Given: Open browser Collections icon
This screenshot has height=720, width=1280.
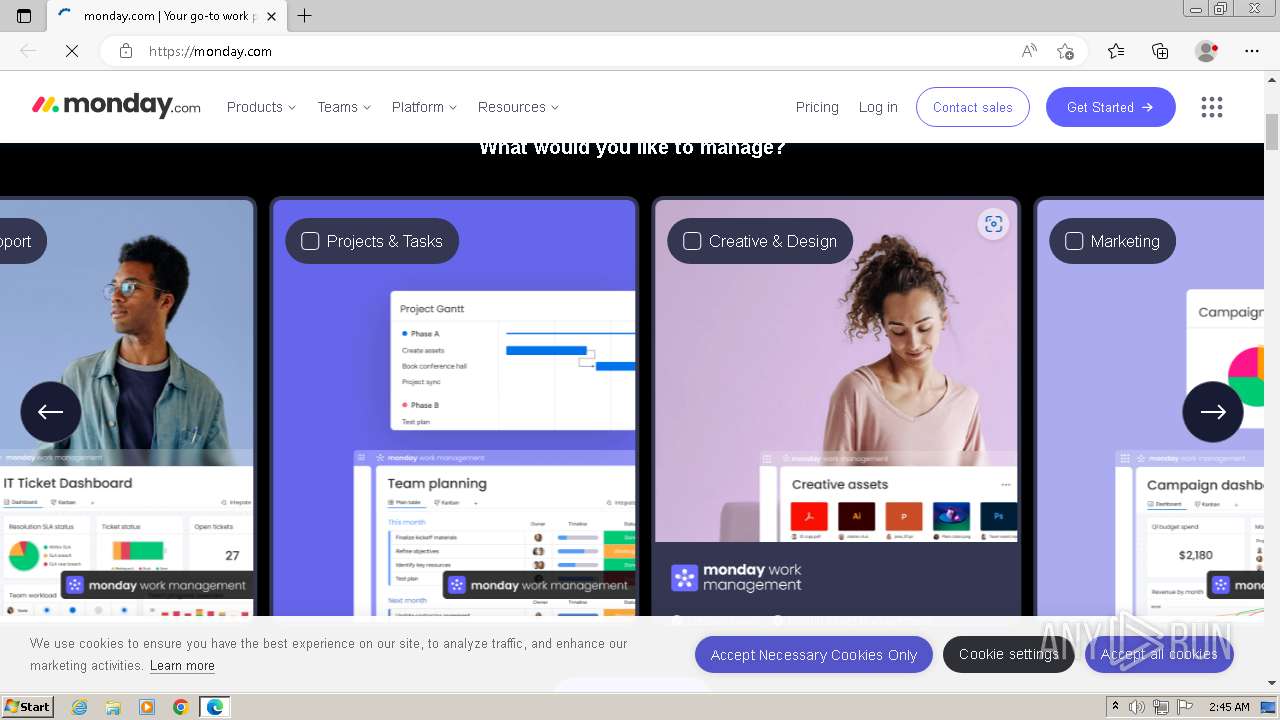Looking at the screenshot, I should point(1160,51).
